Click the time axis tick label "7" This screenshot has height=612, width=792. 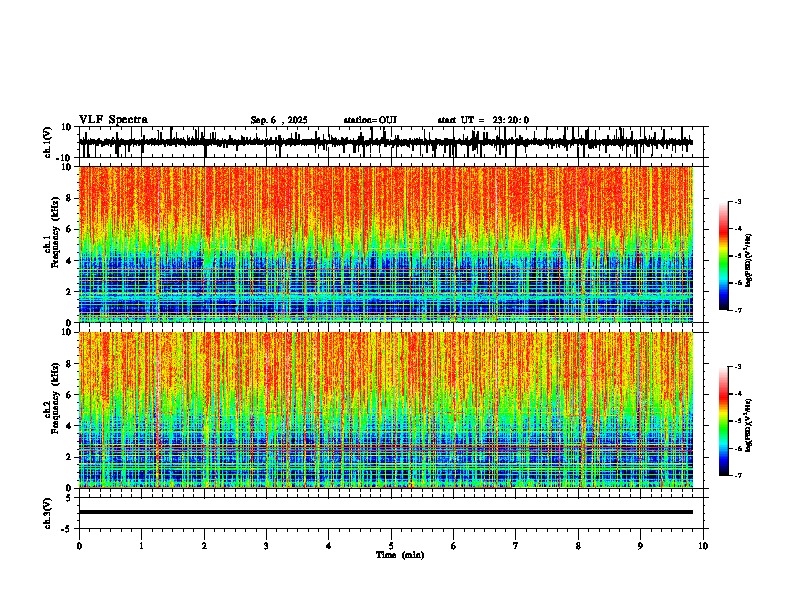click(516, 546)
